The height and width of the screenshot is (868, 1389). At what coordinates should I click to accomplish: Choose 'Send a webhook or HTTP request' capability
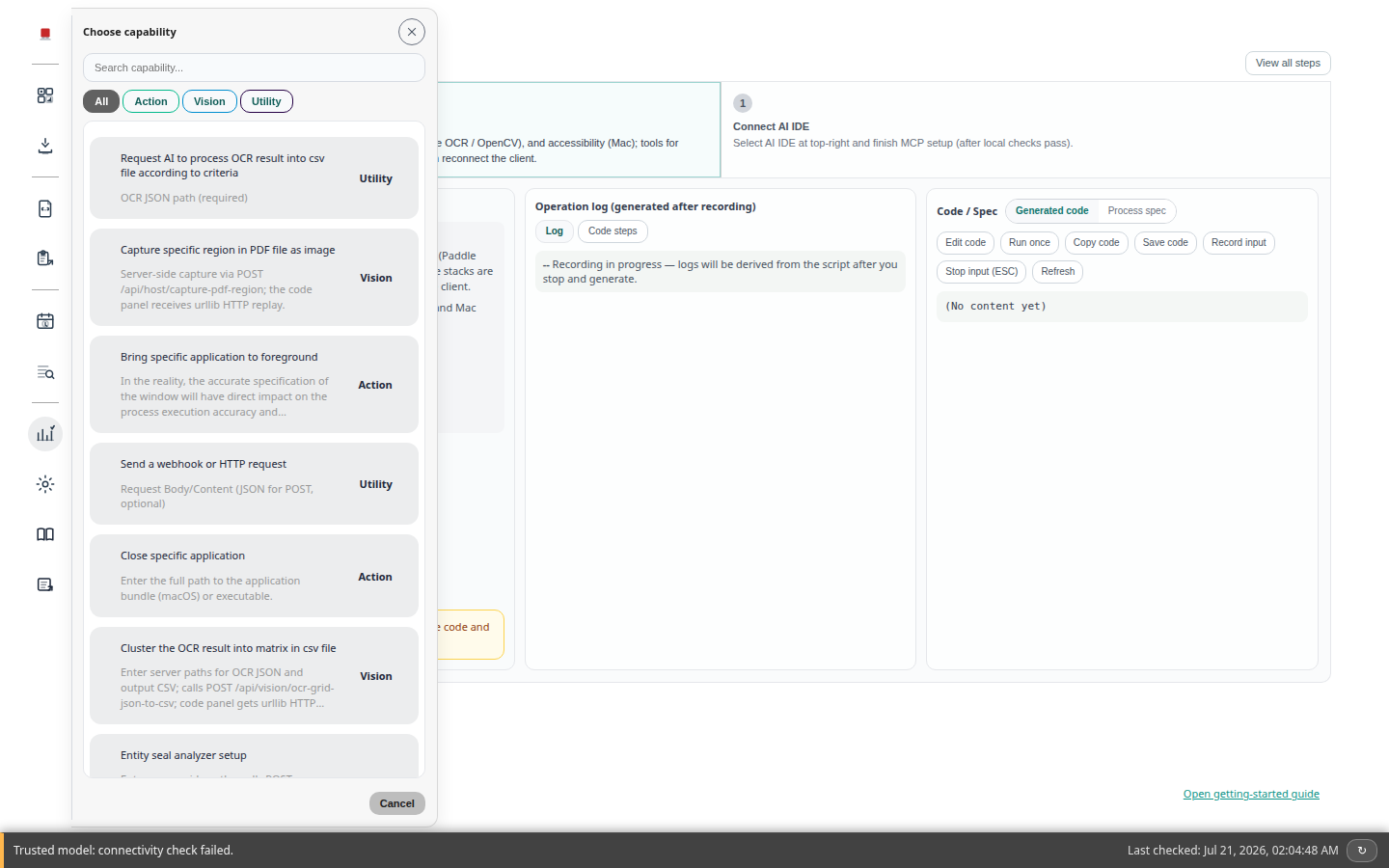[254, 484]
